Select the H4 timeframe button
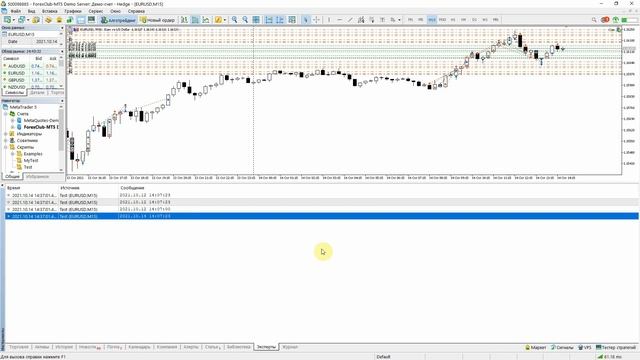The height and width of the screenshot is (360, 640). (x=464, y=20)
